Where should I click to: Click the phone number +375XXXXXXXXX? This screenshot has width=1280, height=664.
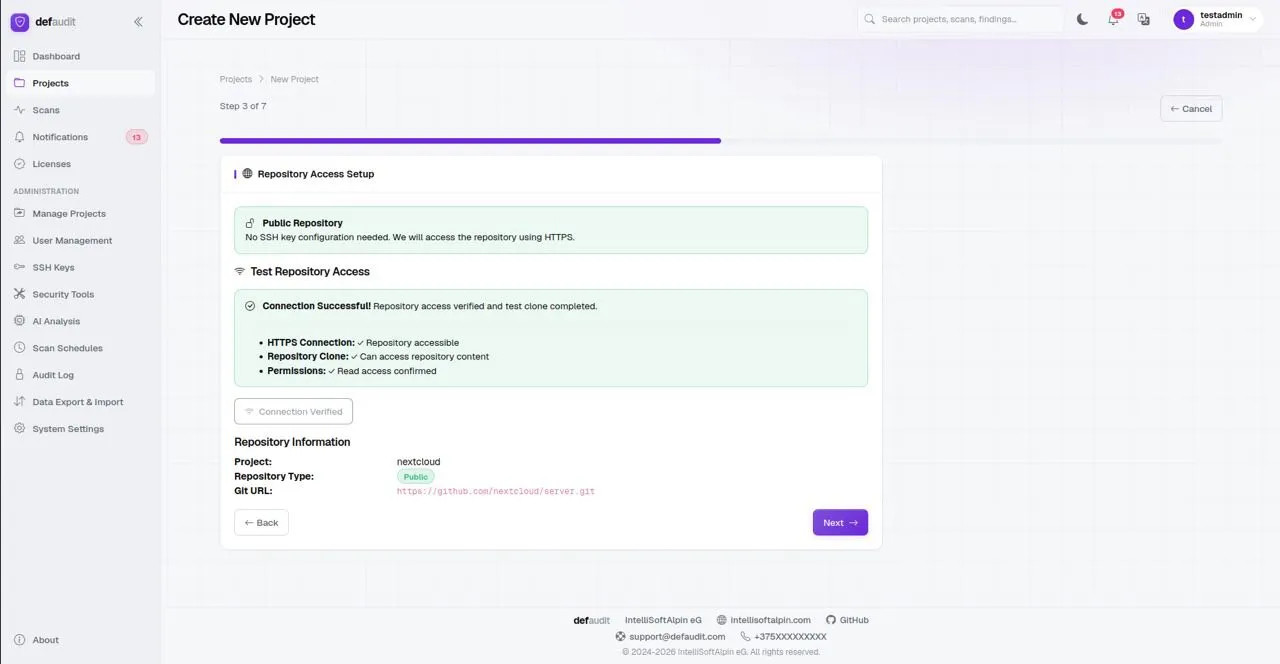(x=783, y=636)
